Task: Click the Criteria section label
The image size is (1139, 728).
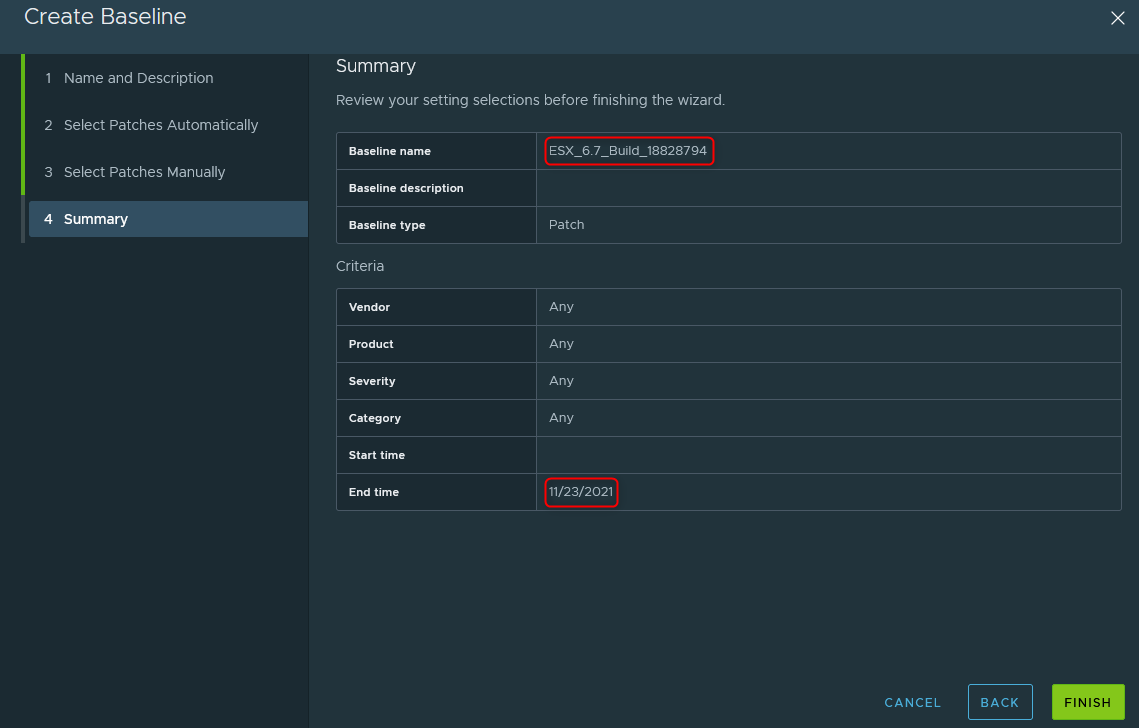Action: [x=360, y=267]
